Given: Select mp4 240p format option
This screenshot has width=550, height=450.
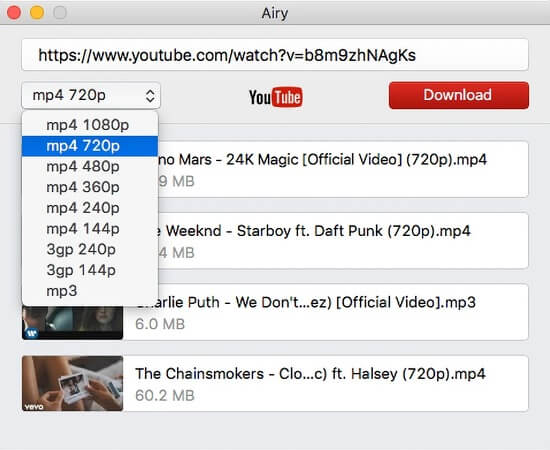Looking at the screenshot, I should click(x=90, y=208).
